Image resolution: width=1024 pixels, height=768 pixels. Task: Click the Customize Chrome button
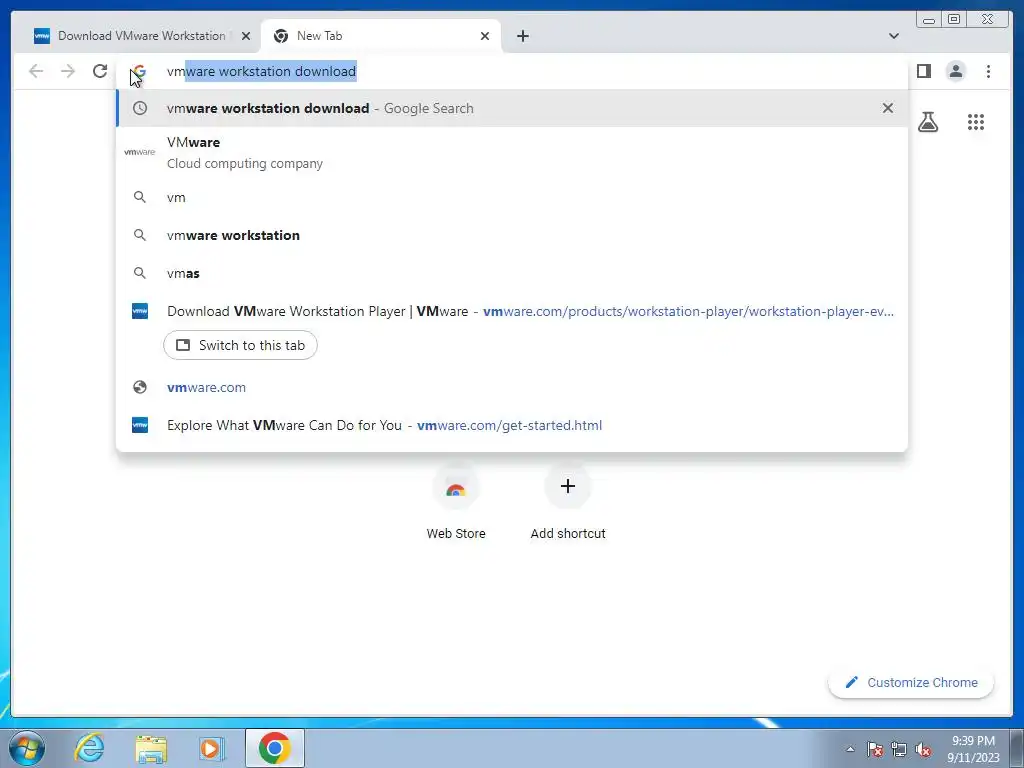tap(911, 682)
